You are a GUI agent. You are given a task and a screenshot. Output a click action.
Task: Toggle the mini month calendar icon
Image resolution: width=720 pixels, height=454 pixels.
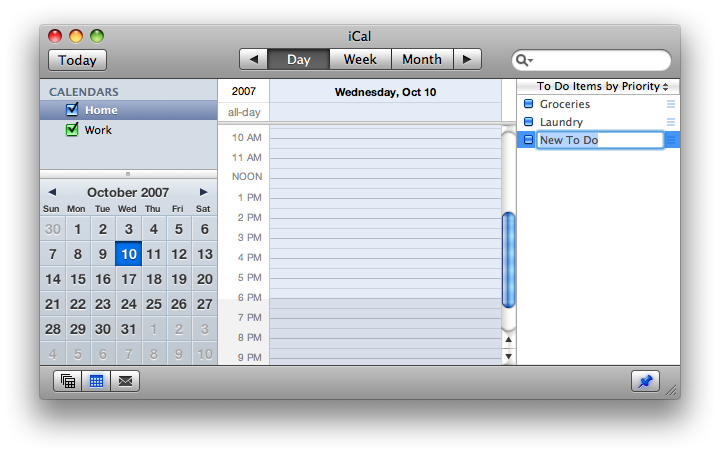(x=97, y=380)
